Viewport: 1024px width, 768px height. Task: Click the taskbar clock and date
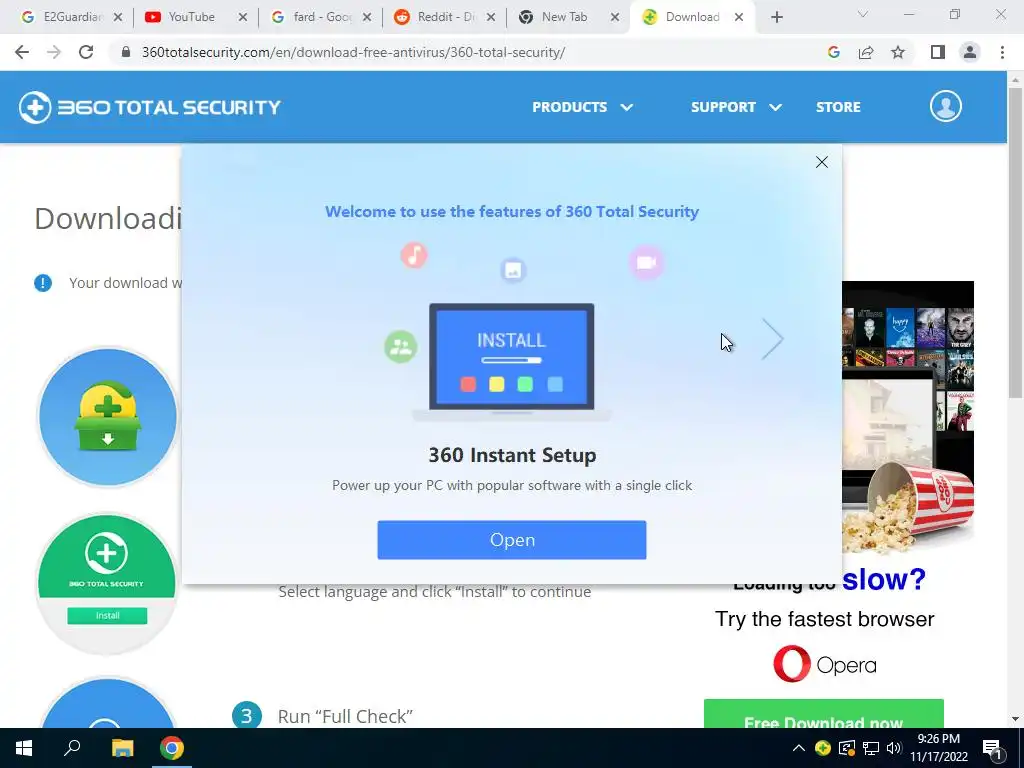click(x=938, y=748)
